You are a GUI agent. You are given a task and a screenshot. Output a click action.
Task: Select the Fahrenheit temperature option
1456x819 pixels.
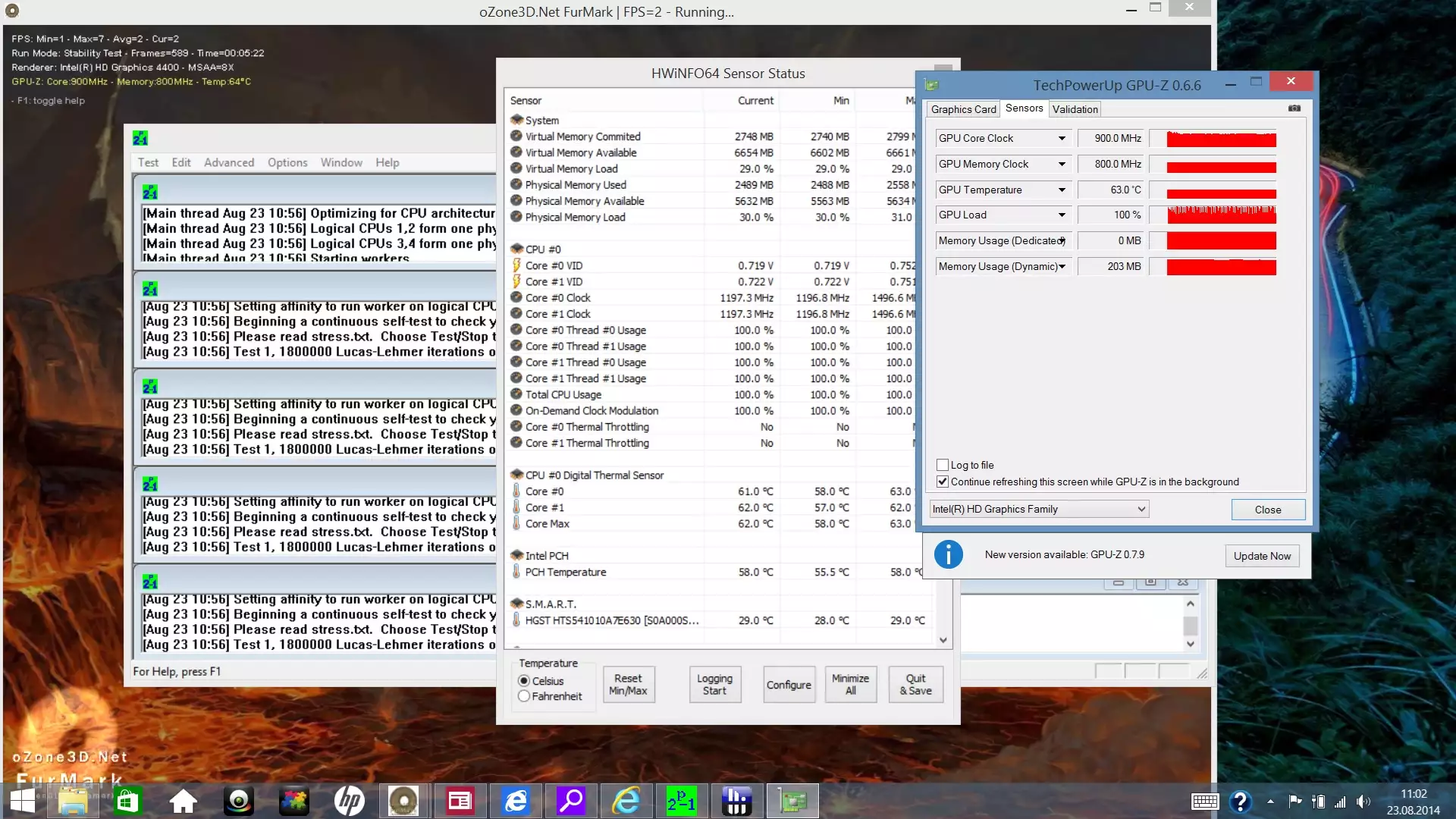[524, 696]
